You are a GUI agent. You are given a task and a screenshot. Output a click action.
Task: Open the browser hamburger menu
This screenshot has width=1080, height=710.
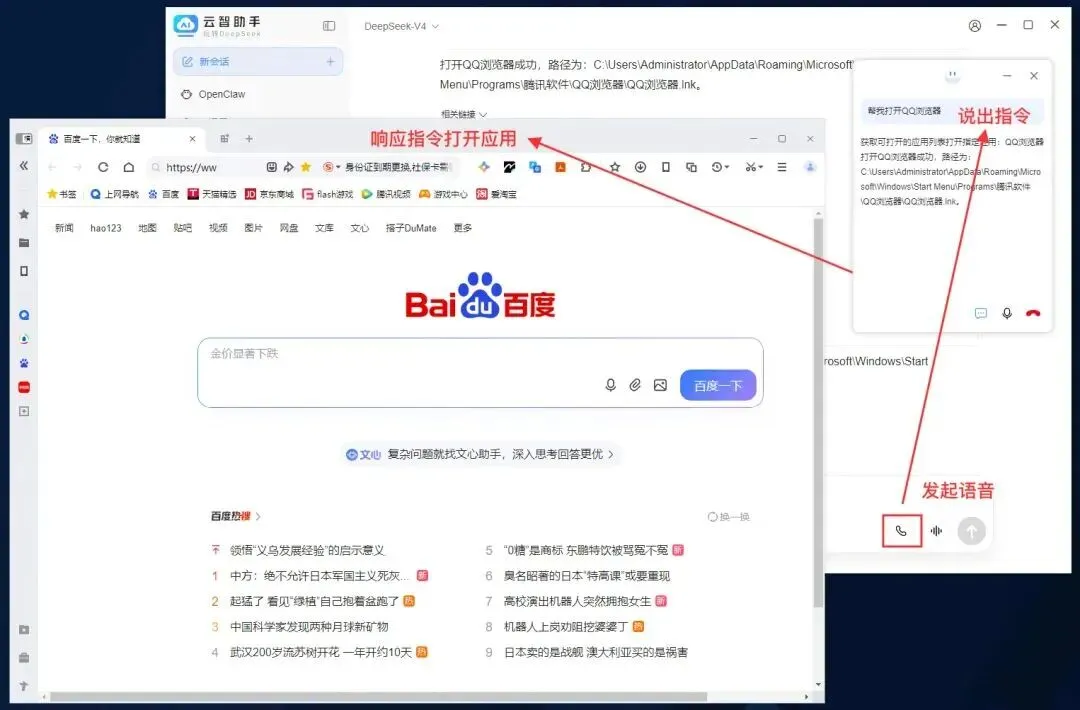pos(782,167)
